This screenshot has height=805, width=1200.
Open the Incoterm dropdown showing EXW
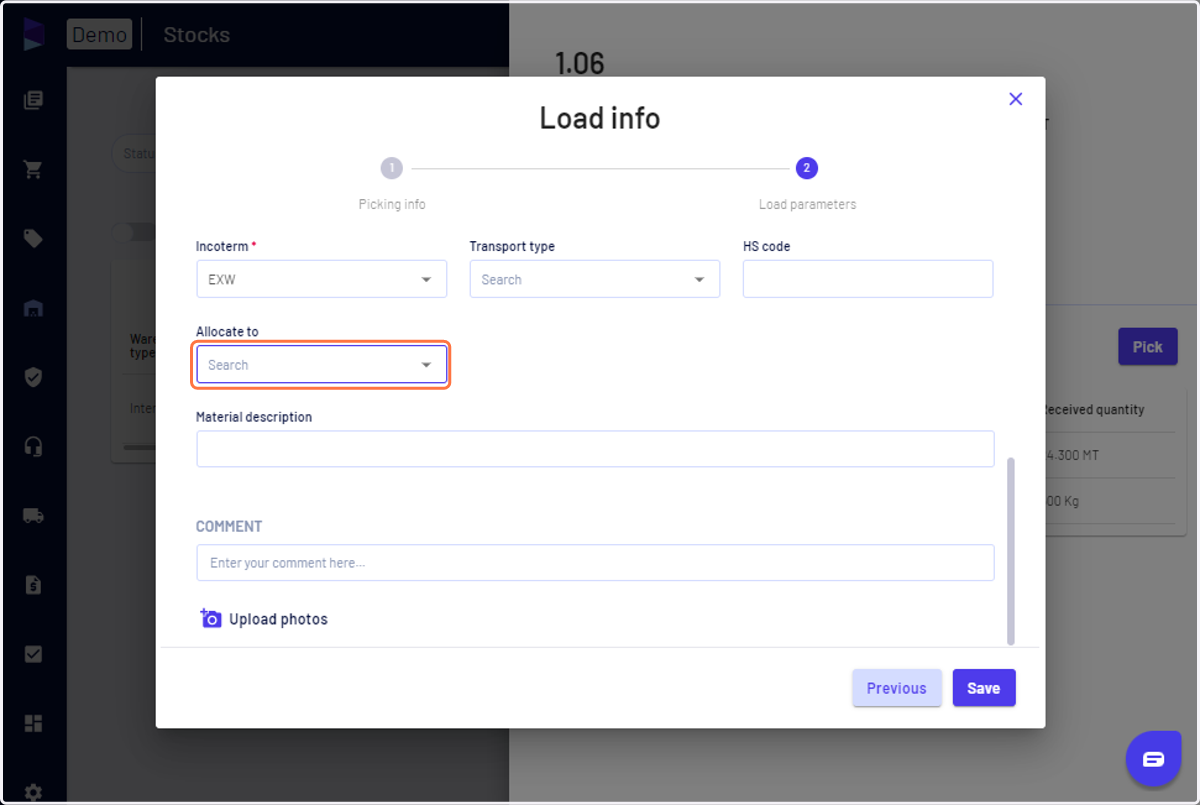(x=321, y=279)
